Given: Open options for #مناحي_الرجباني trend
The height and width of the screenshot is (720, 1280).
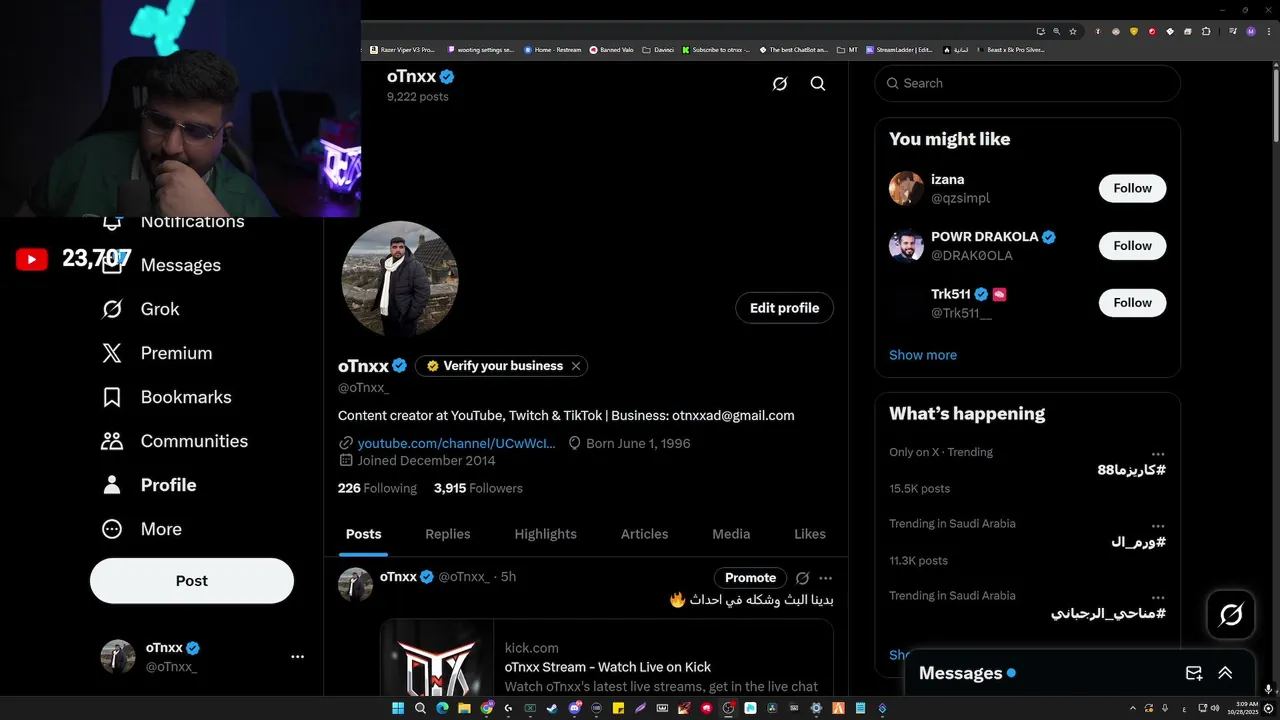Looking at the screenshot, I should click(1158, 598).
